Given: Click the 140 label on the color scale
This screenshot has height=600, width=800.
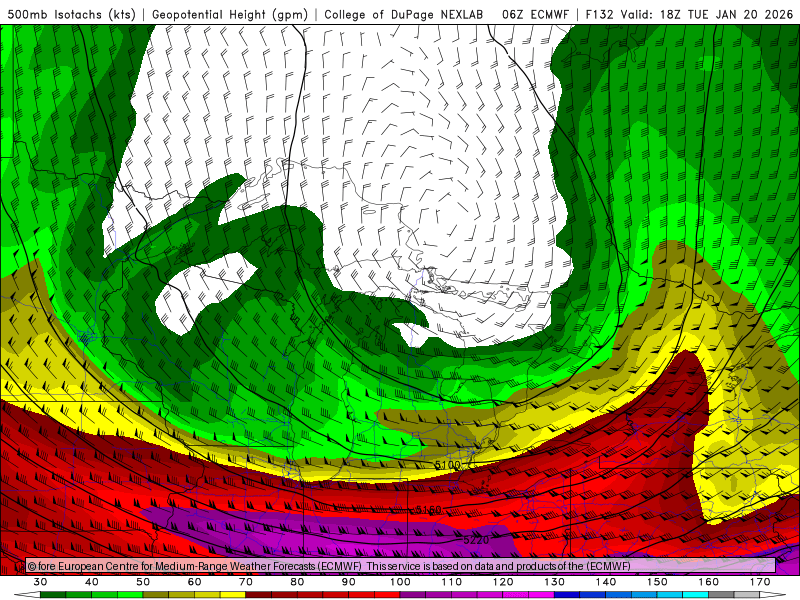Looking at the screenshot, I should (606, 582).
